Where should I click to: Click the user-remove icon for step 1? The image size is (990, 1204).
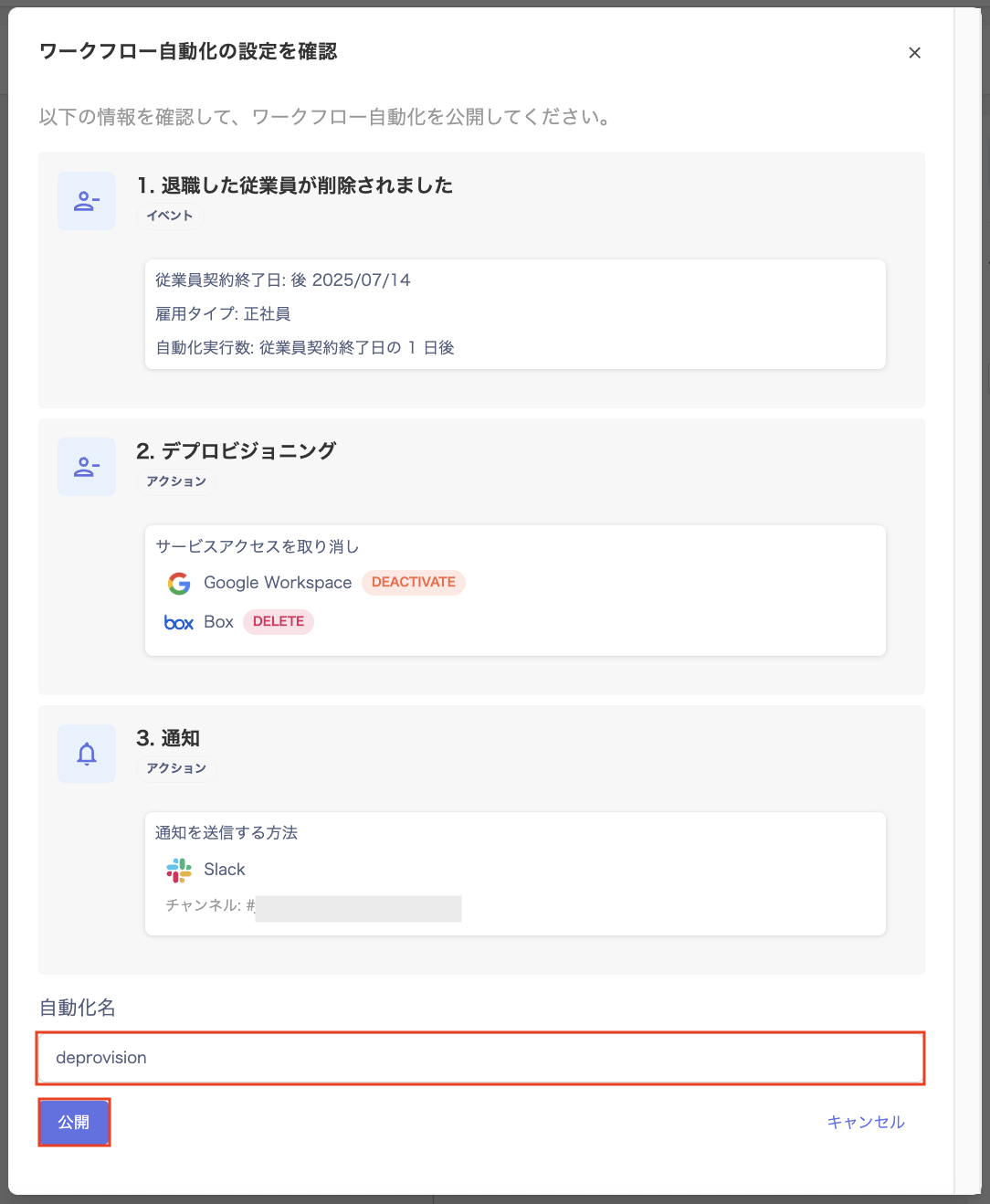pos(87,201)
